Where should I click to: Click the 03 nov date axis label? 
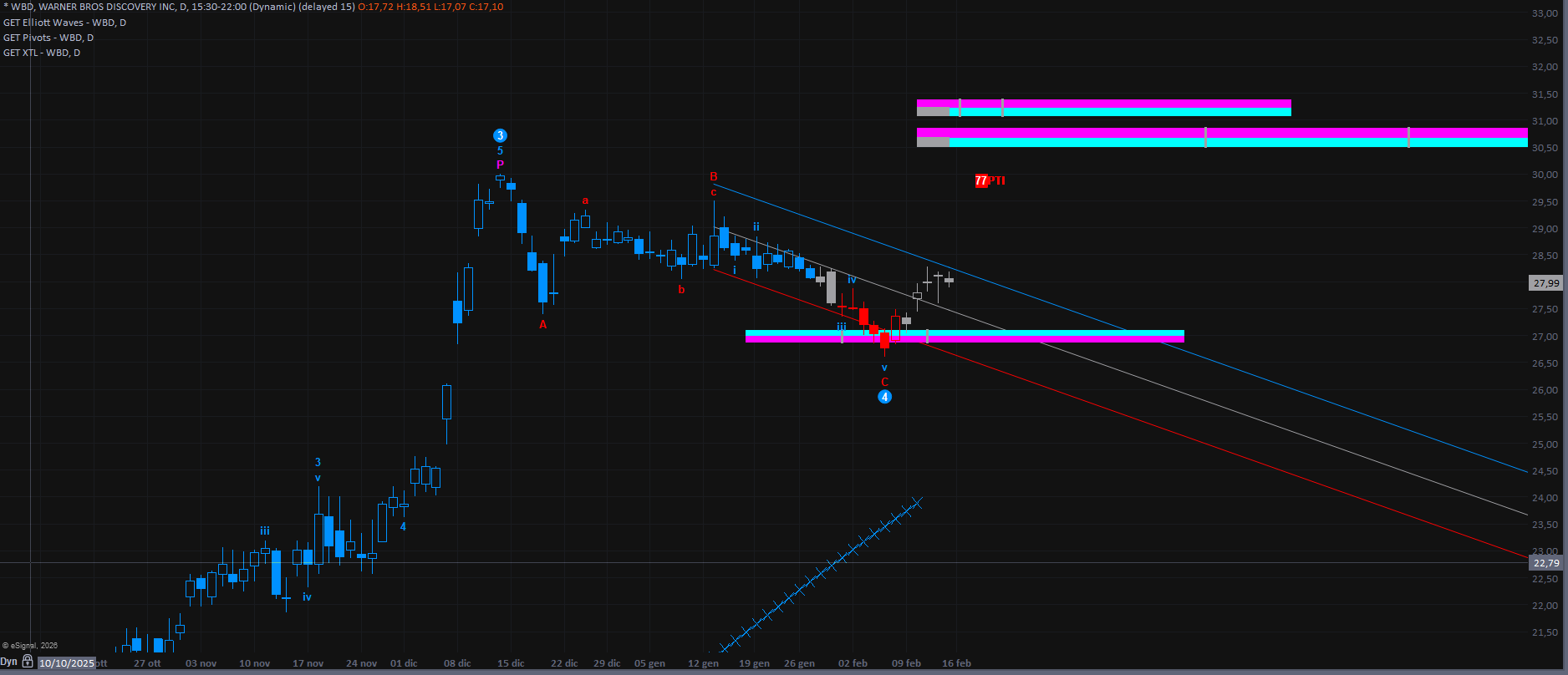(x=201, y=663)
